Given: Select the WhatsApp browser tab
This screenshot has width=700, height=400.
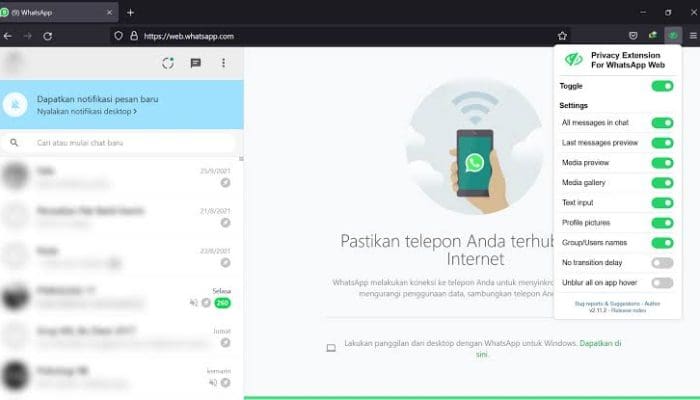Looking at the screenshot, I should 58,12.
